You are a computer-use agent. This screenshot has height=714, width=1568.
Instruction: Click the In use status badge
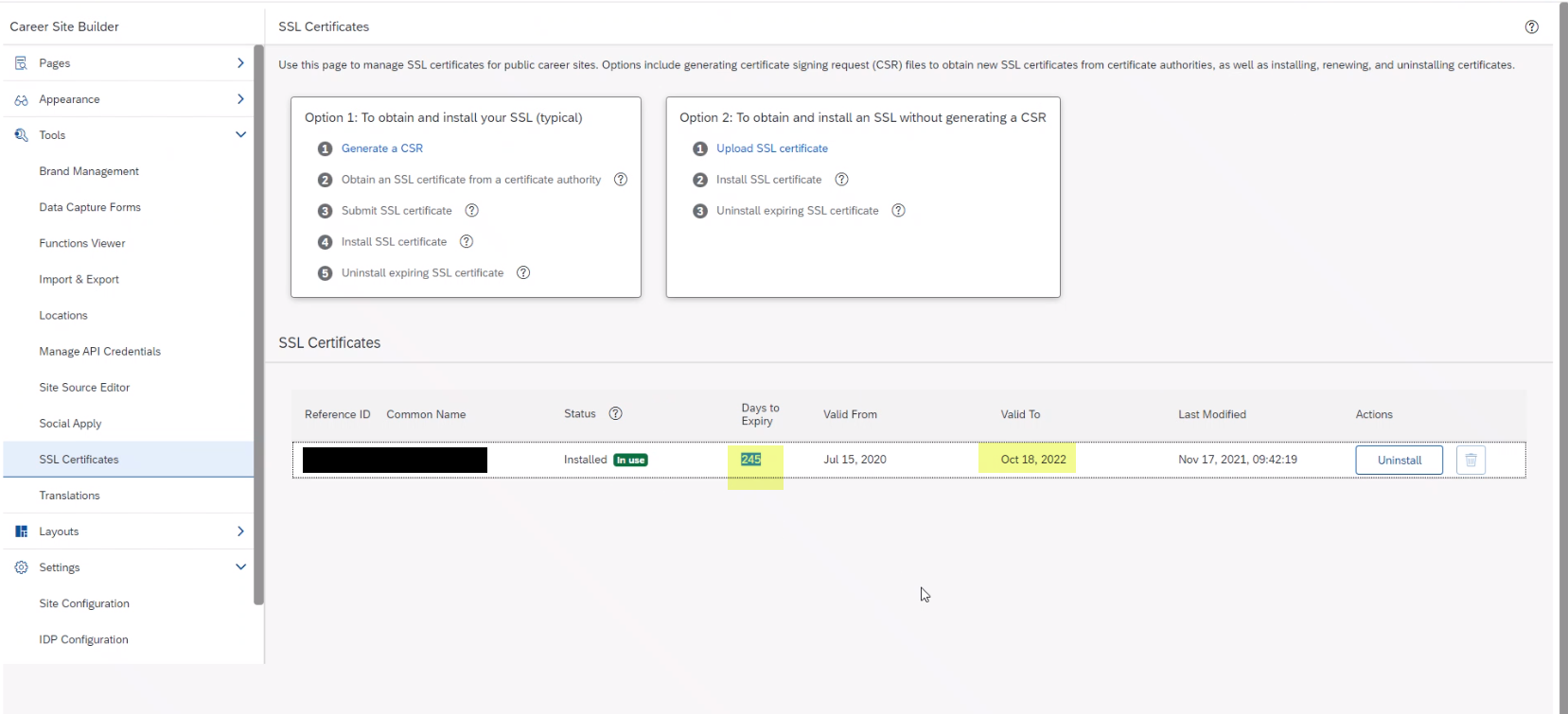pyautogui.click(x=630, y=461)
